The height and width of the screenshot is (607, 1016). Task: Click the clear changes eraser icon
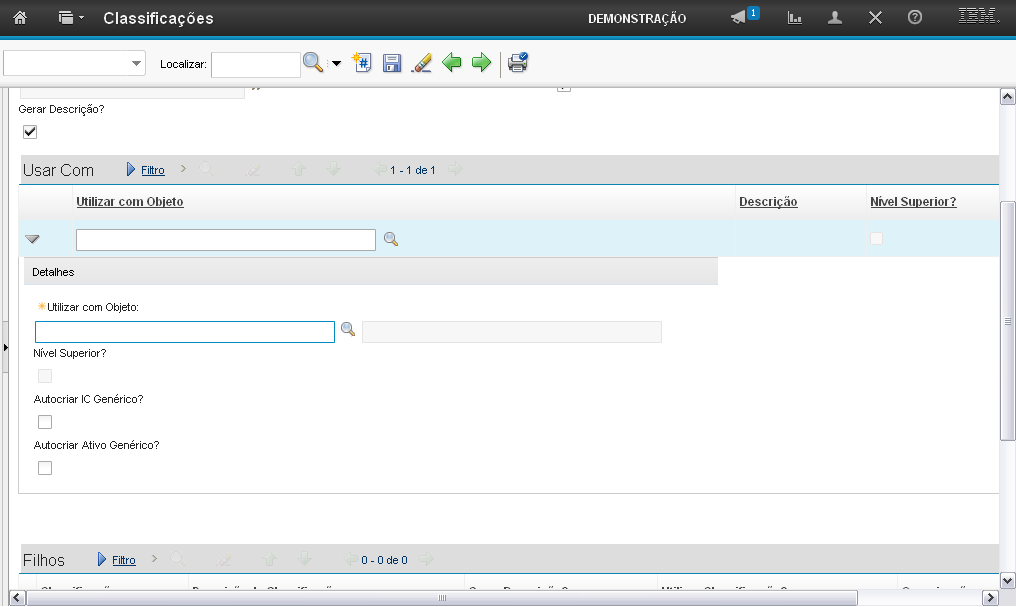[422, 63]
